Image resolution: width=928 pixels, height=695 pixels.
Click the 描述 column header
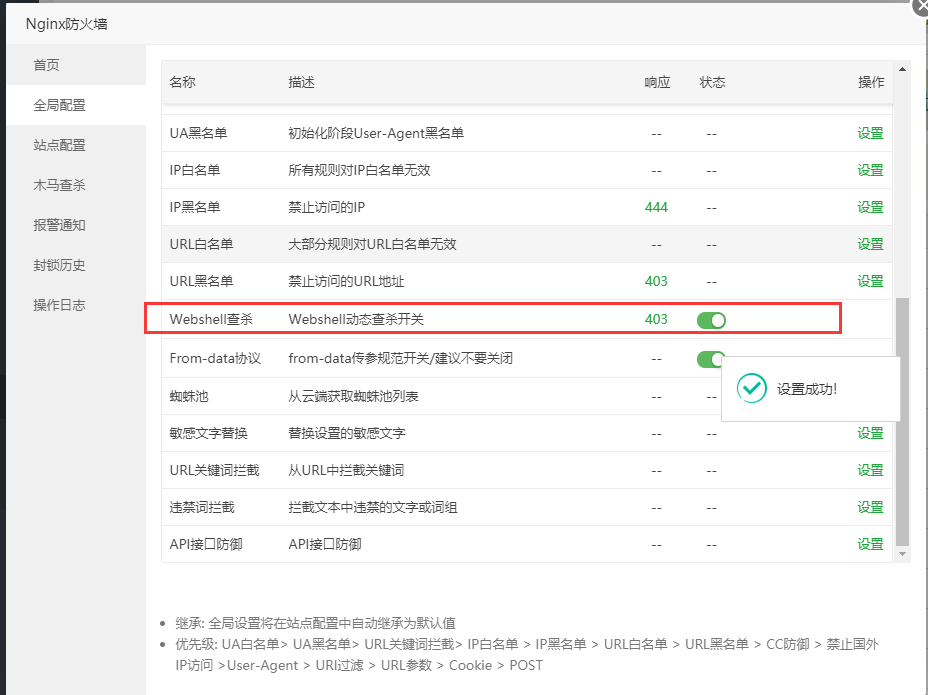click(301, 82)
